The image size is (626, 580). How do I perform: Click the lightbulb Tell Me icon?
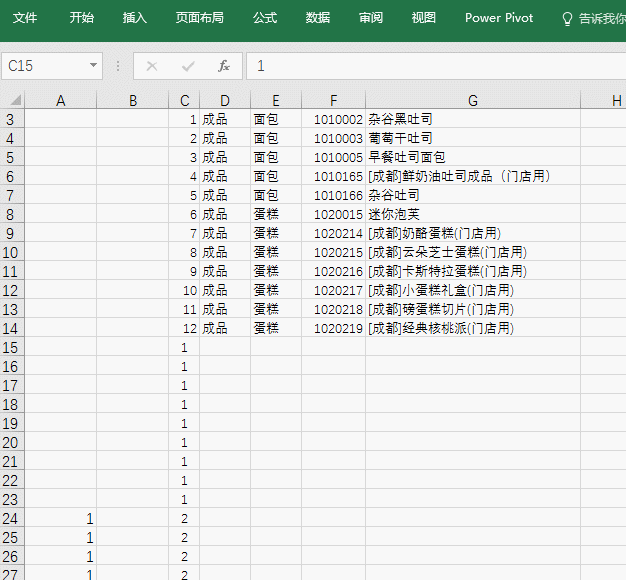point(567,18)
